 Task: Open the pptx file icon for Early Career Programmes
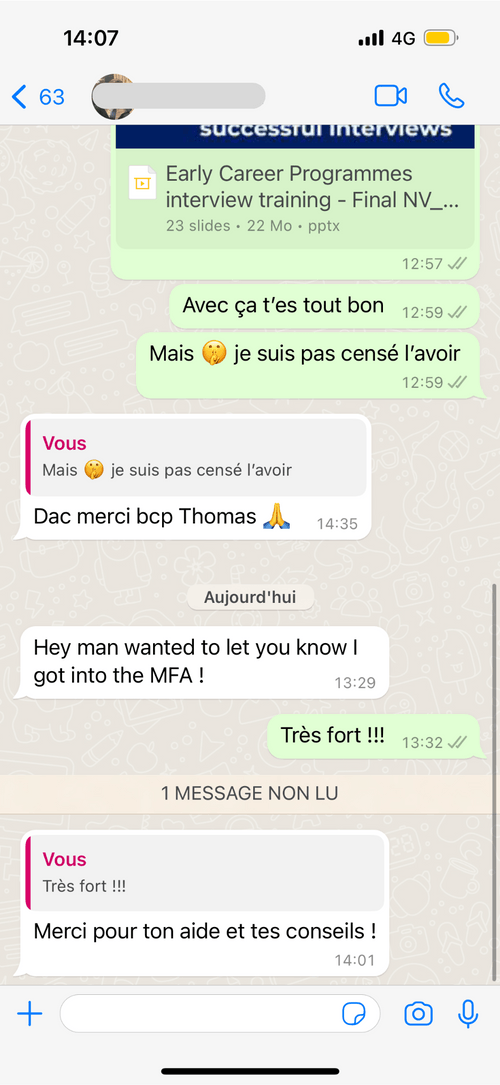click(142, 183)
